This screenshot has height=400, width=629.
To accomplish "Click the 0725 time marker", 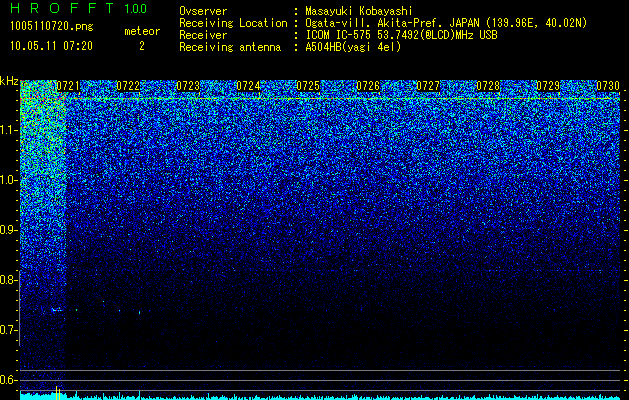I will click(x=308, y=86).
